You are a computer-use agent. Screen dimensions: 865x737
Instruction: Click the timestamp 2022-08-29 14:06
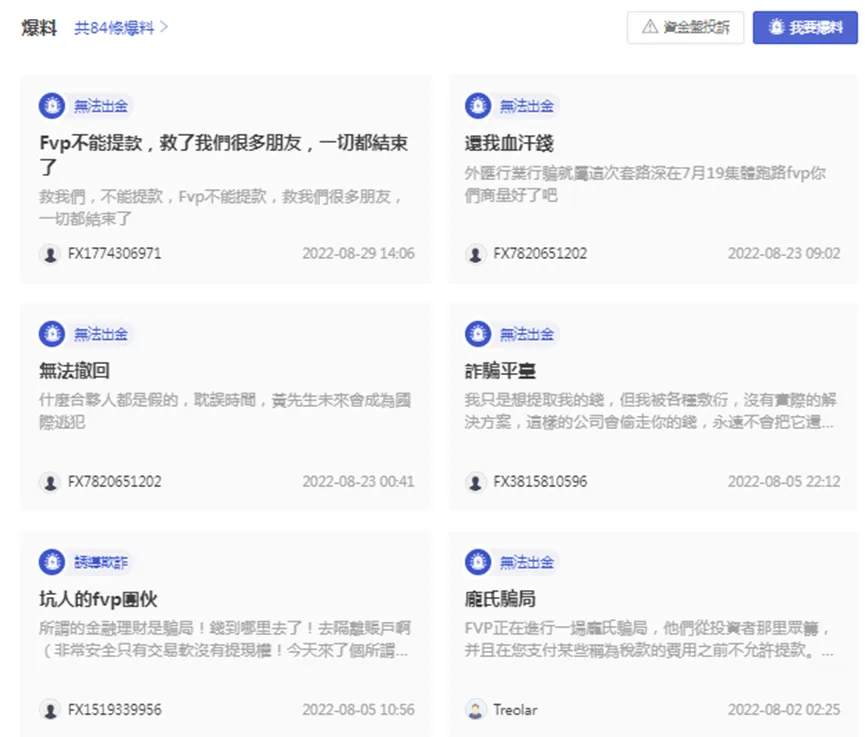click(359, 254)
